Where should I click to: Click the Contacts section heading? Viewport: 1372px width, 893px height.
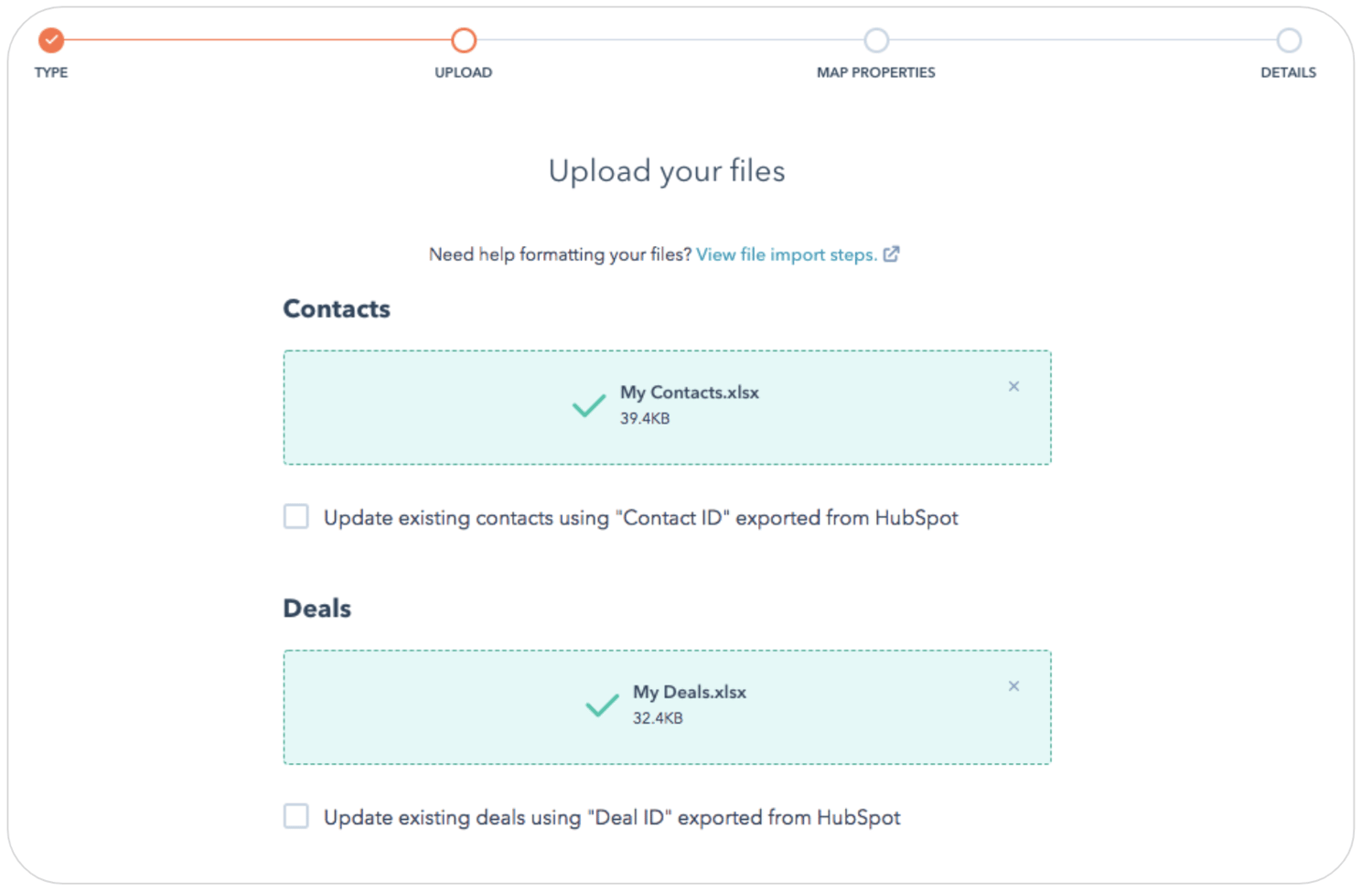[337, 308]
